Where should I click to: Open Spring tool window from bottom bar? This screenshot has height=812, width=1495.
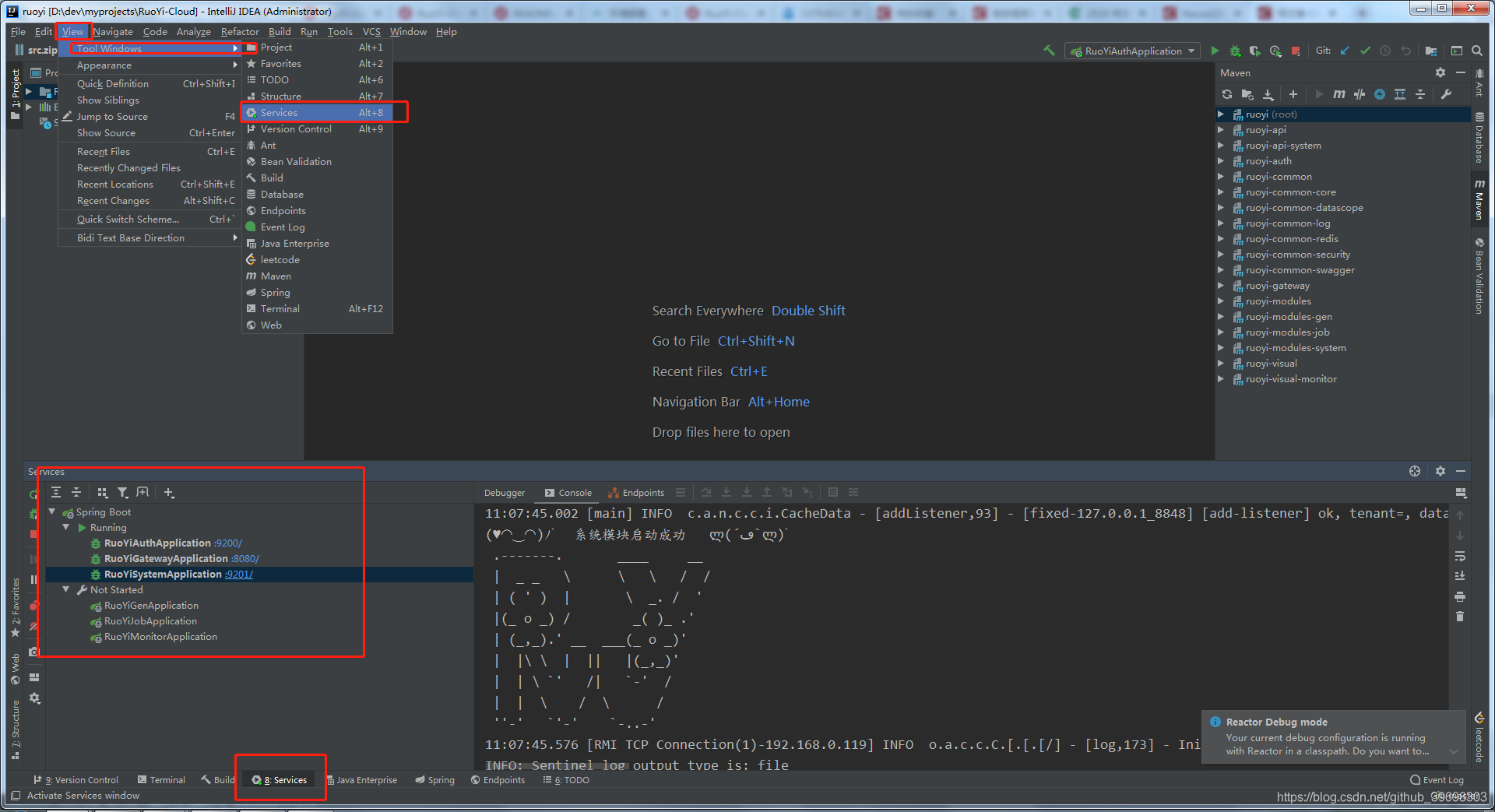coord(435,779)
